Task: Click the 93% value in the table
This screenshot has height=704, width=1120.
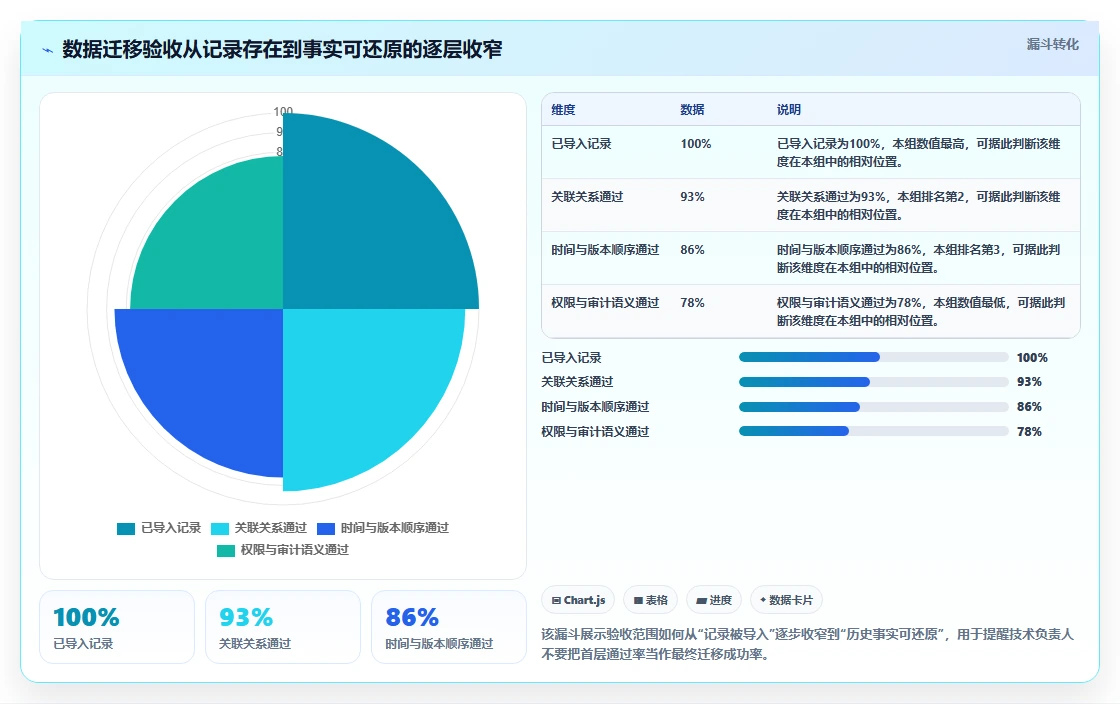Action: coord(692,196)
